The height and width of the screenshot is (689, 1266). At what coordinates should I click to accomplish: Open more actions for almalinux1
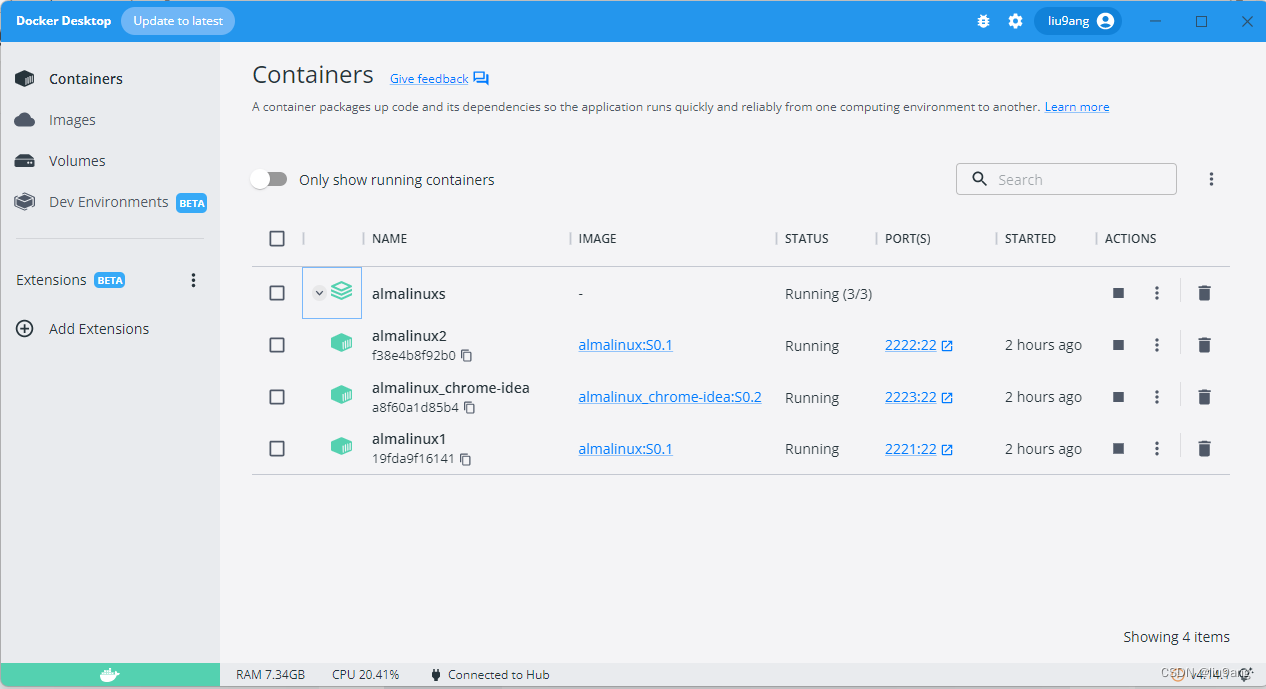tap(1157, 449)
